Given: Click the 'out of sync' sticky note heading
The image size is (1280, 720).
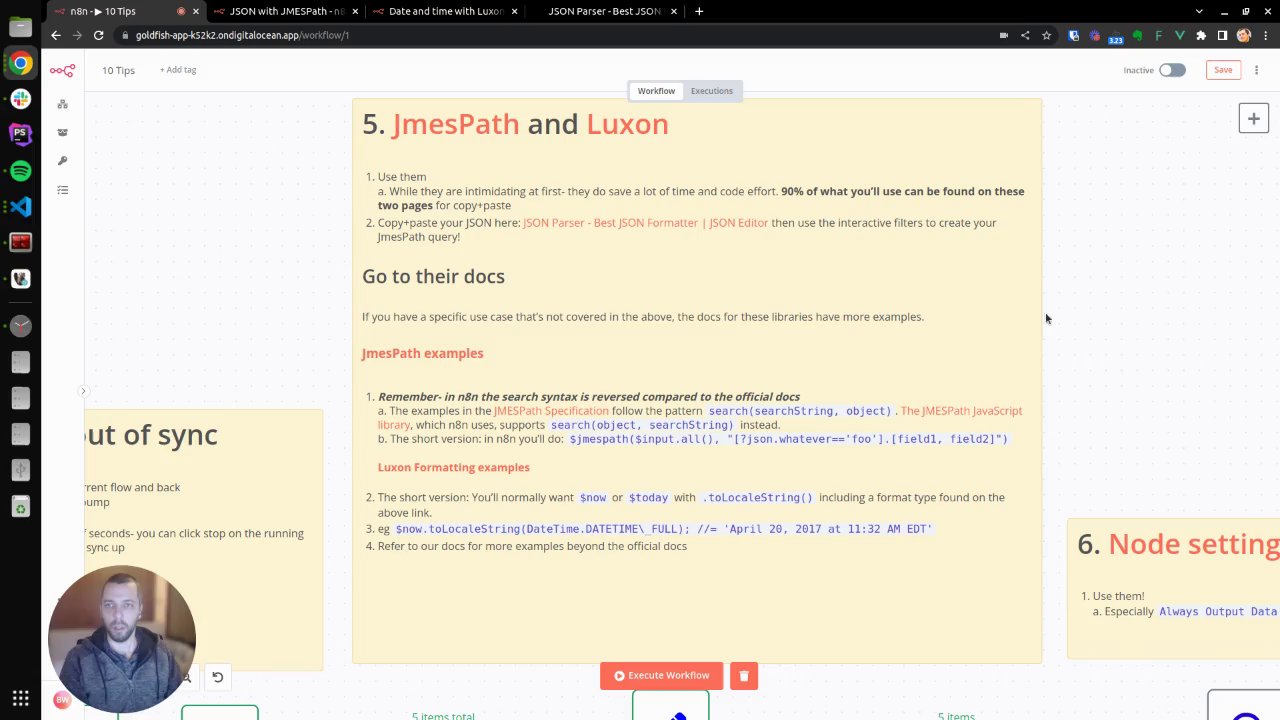Looking at the screenshot, I should pyautogui.click(x=151, y=435).
